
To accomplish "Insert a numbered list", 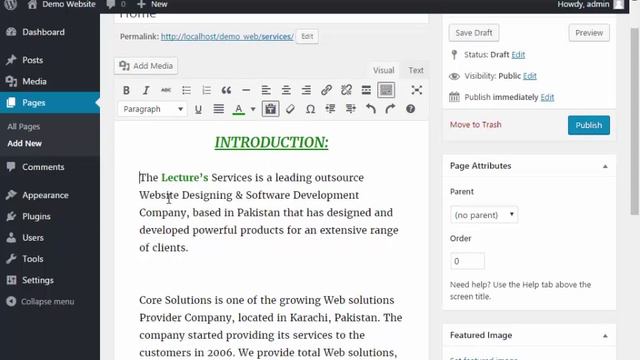I will click(x=206, y=90).
